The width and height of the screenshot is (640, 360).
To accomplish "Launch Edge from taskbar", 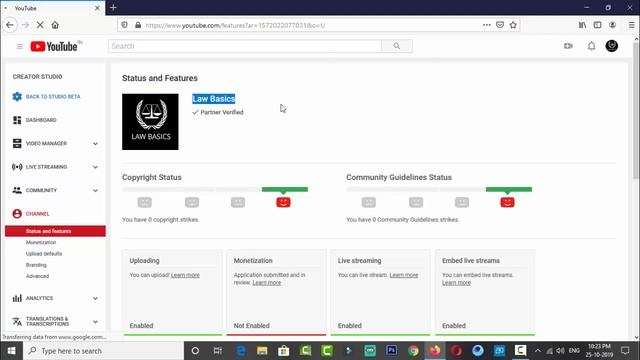I will [x=241, y=351].
